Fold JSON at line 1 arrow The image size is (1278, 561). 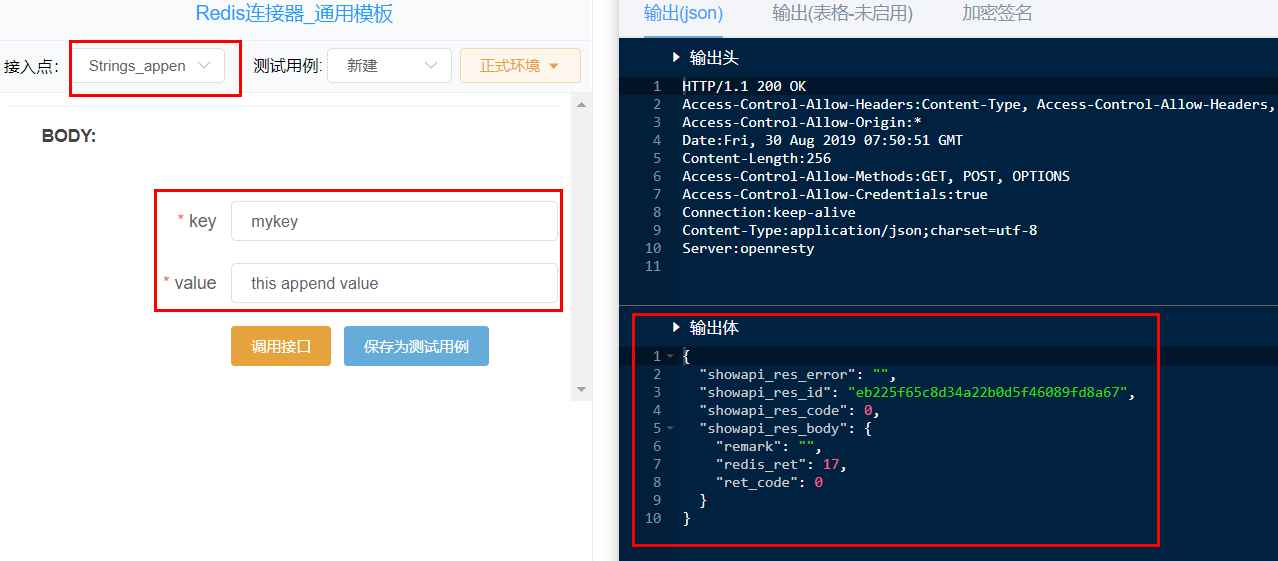click(x=670, y=357)
